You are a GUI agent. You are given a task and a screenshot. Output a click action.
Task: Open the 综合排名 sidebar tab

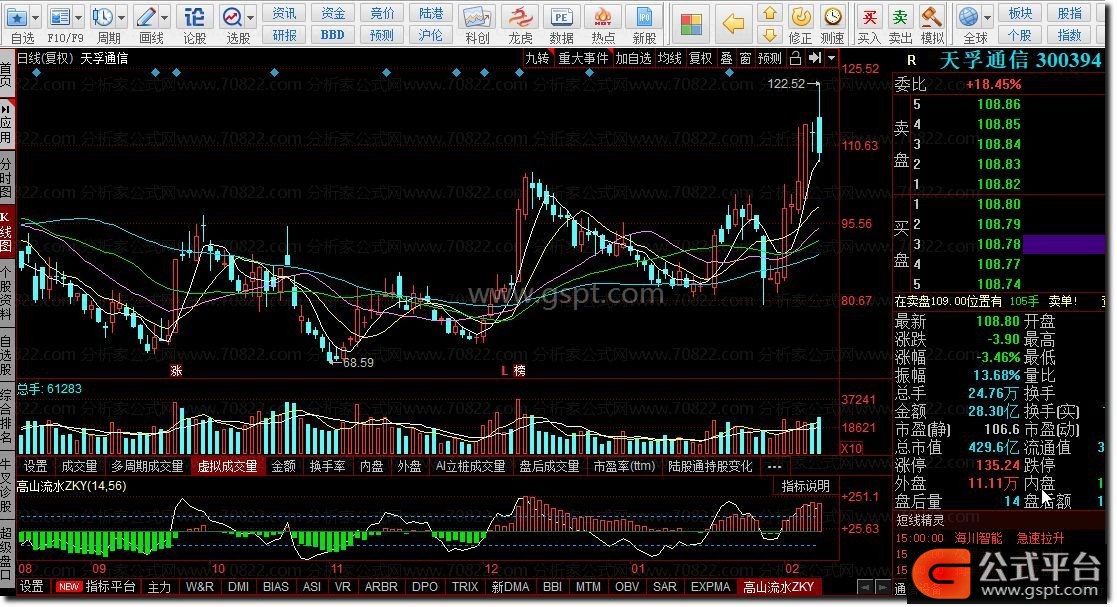(6, 415)
